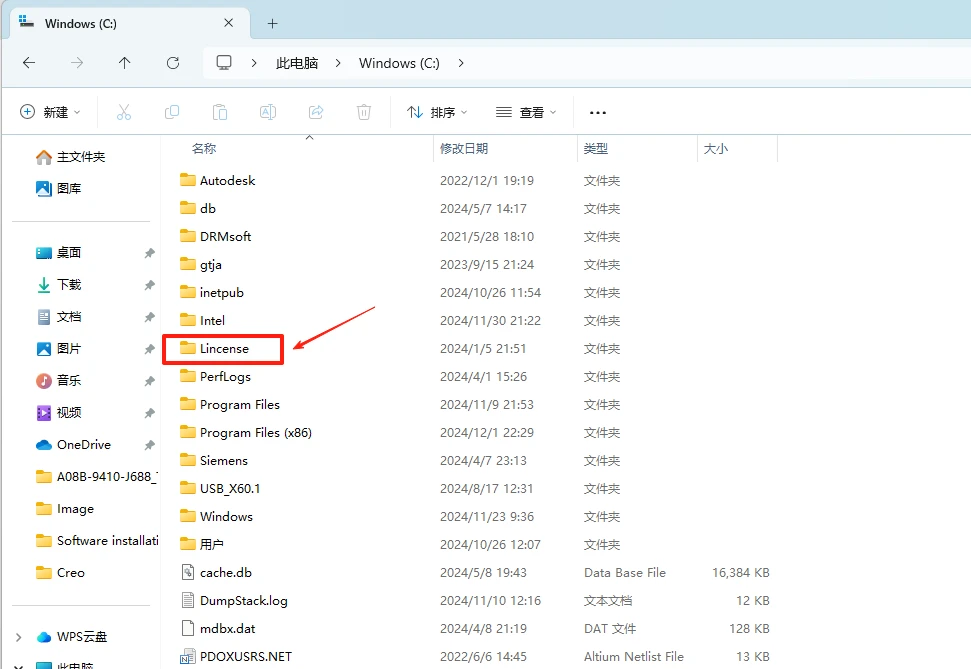
Task: Click the Delete trash icon
Action: tap(364, 111)
